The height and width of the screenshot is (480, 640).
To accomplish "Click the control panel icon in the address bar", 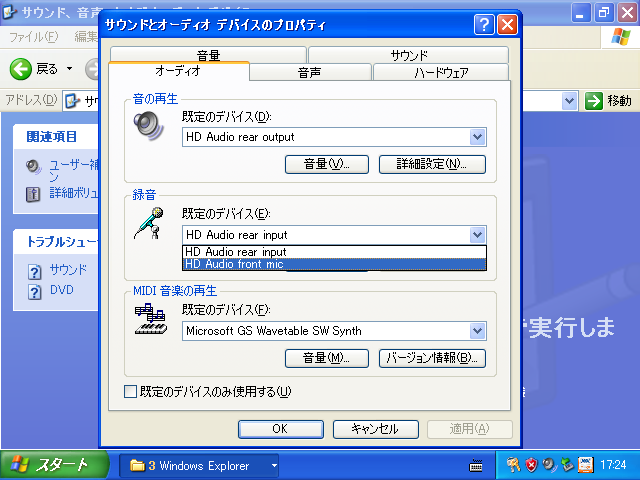I will coord(73,101).
